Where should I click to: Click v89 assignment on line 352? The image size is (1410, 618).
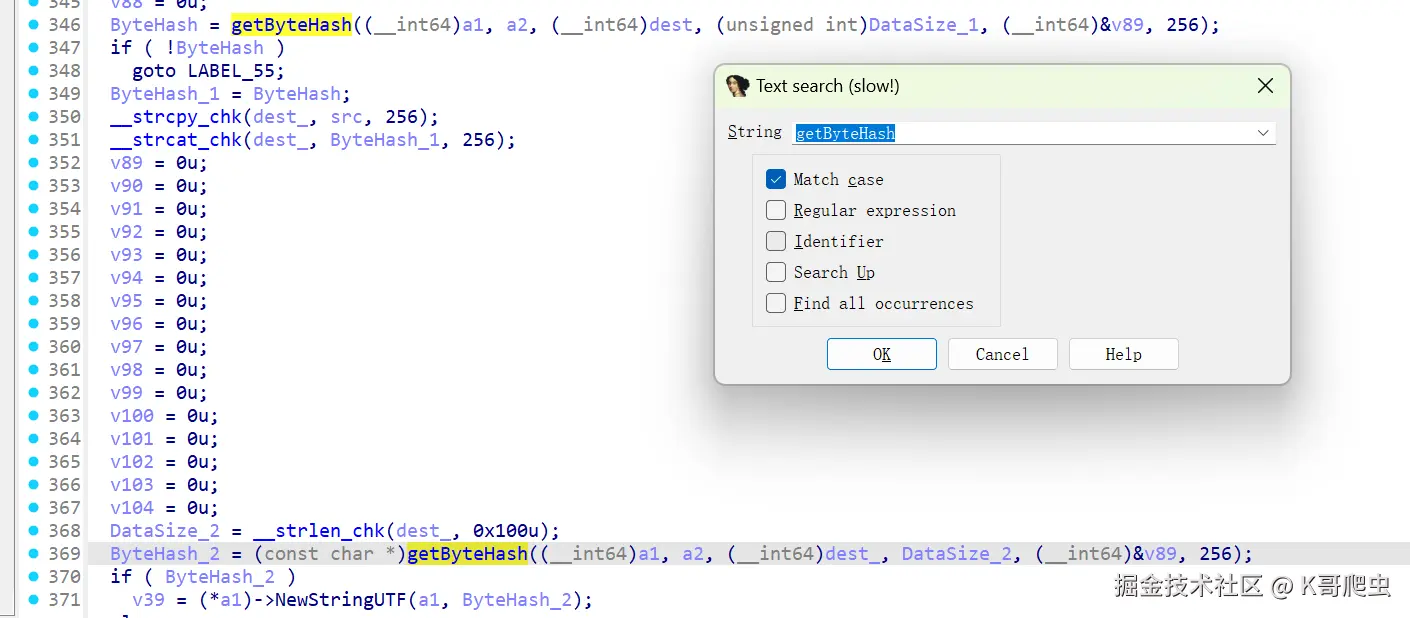(158, 163)
